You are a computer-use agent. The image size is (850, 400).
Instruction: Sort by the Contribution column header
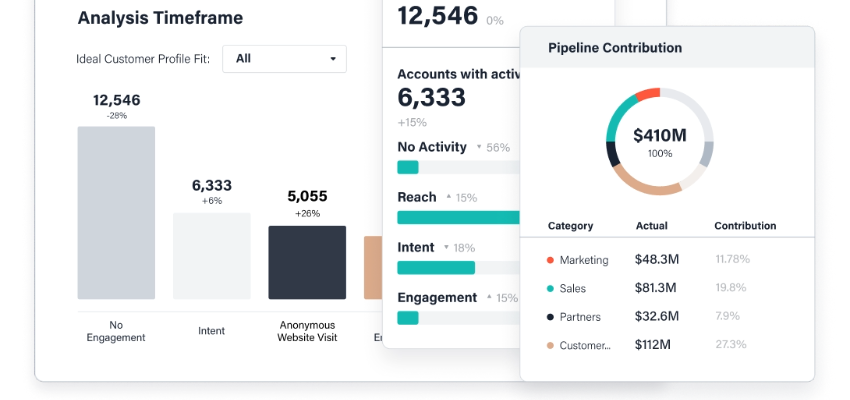click(745, 226)
